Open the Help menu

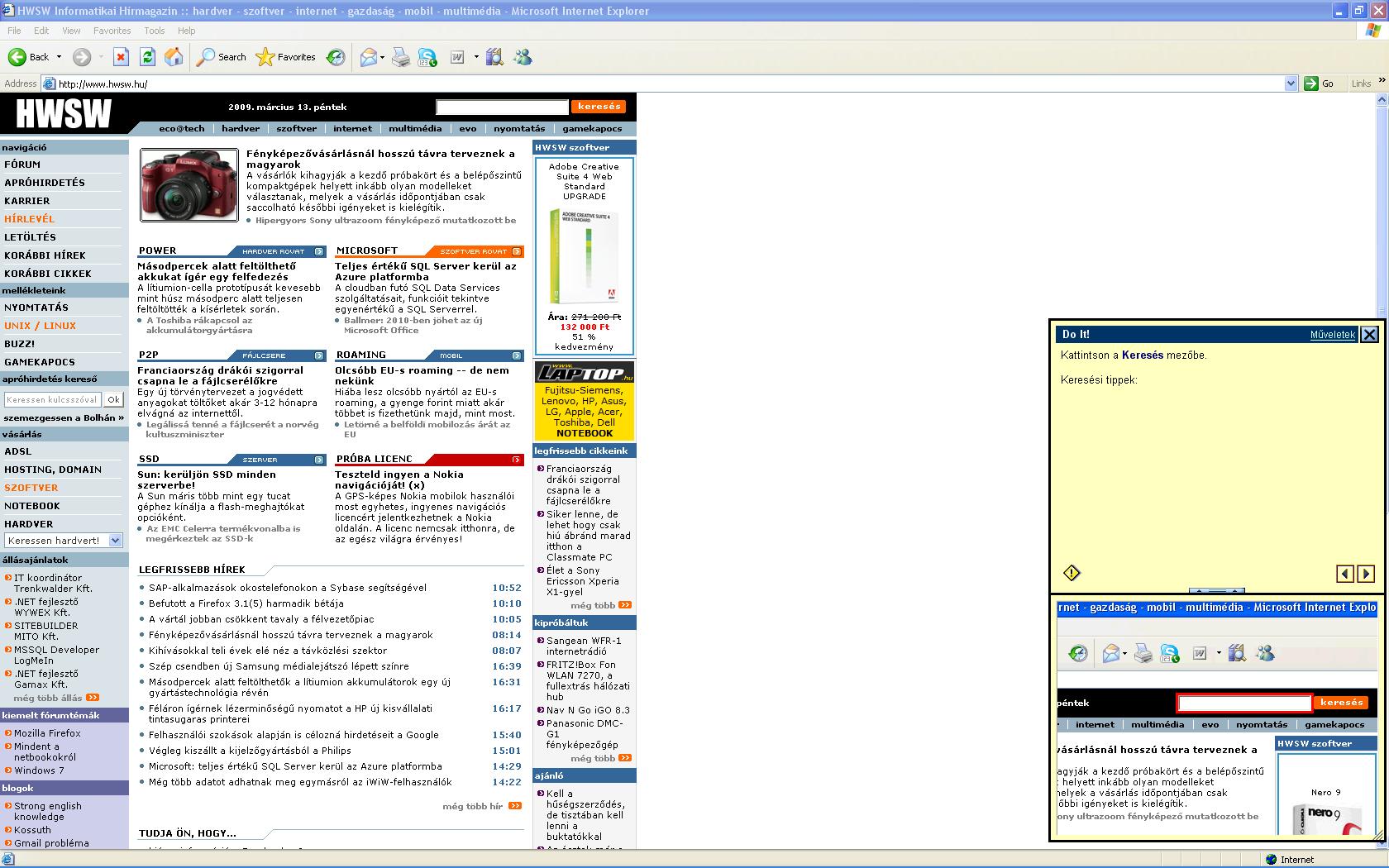point(187,31)
